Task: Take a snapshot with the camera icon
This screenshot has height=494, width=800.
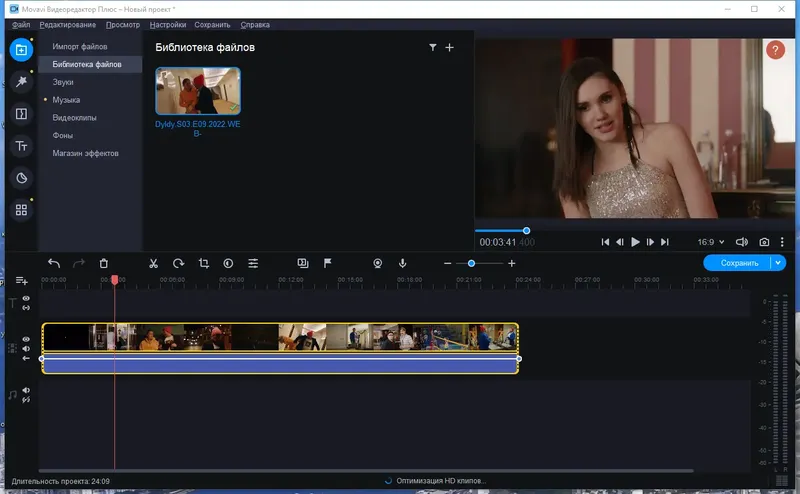Action: (x=764, y=242)
